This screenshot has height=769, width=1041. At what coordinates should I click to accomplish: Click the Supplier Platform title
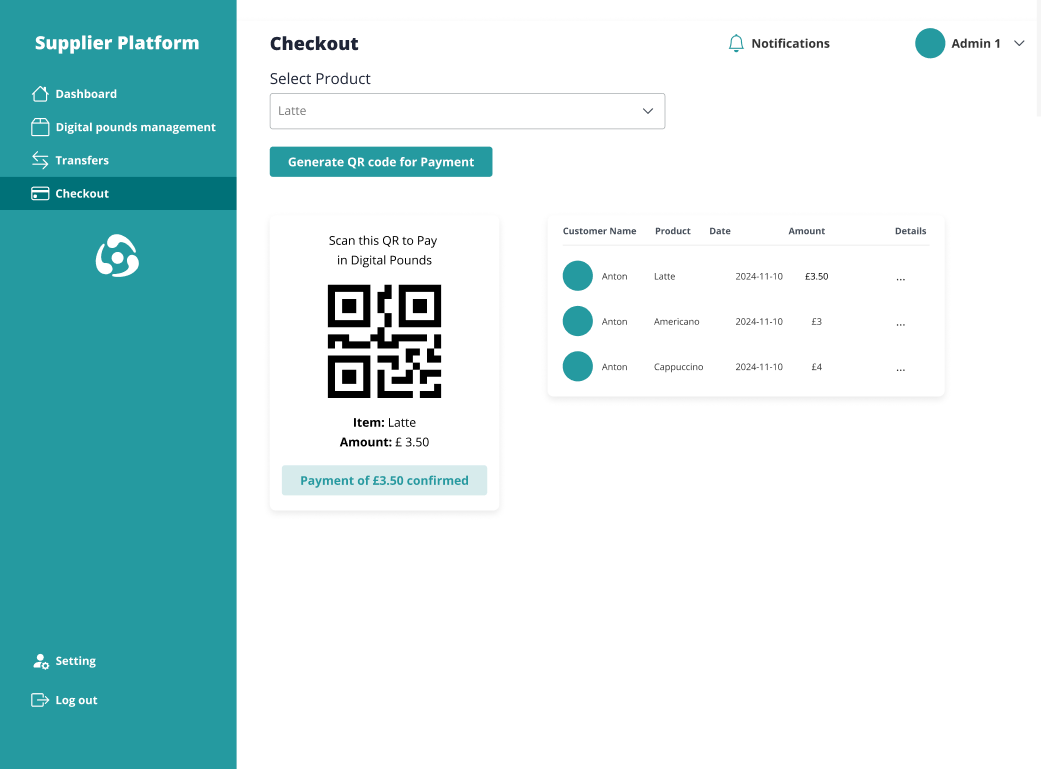[117, 43]
